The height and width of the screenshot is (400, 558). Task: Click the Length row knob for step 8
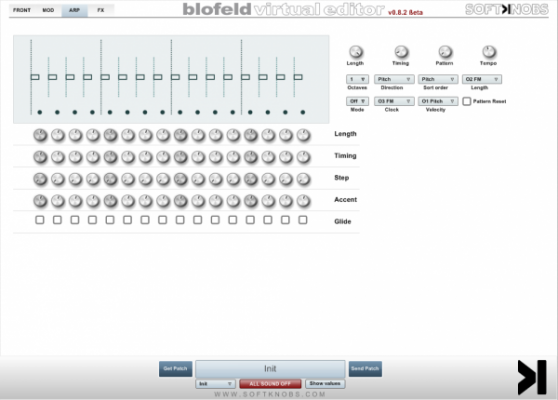(163, 135)
